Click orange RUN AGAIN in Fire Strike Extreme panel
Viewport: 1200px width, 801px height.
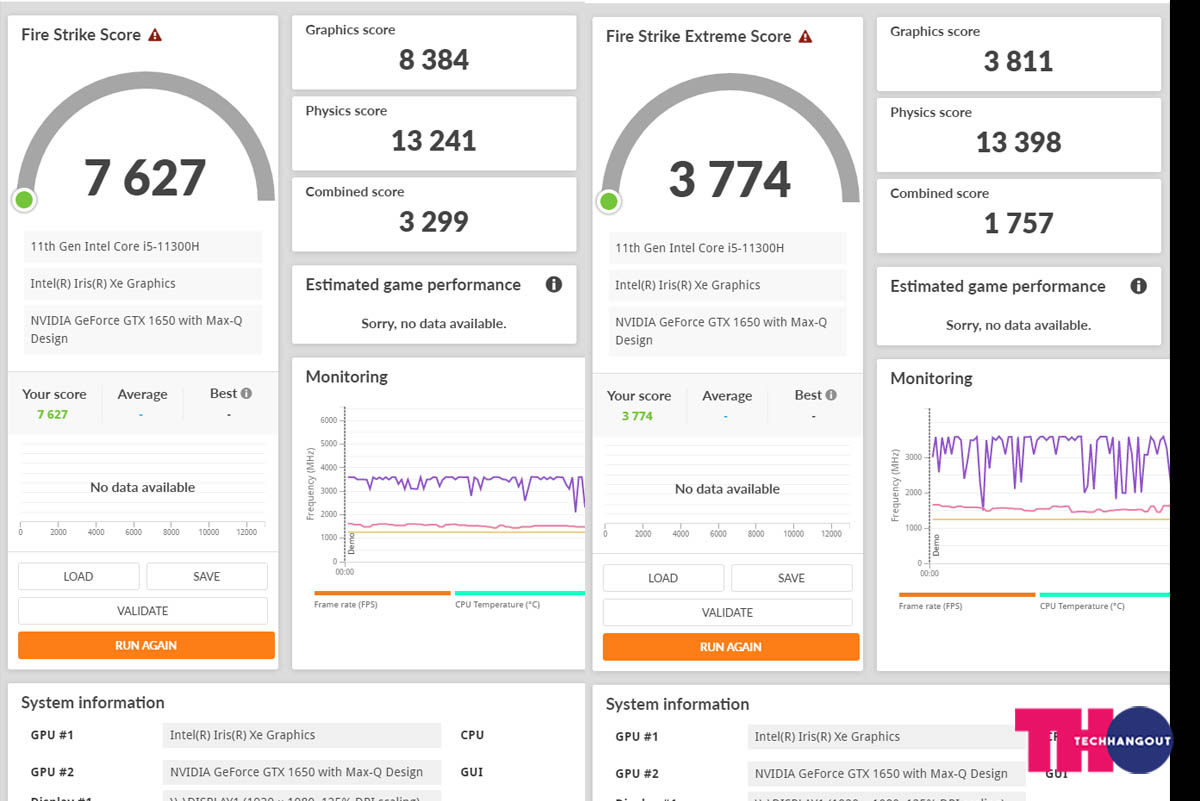tap(731, 647)
